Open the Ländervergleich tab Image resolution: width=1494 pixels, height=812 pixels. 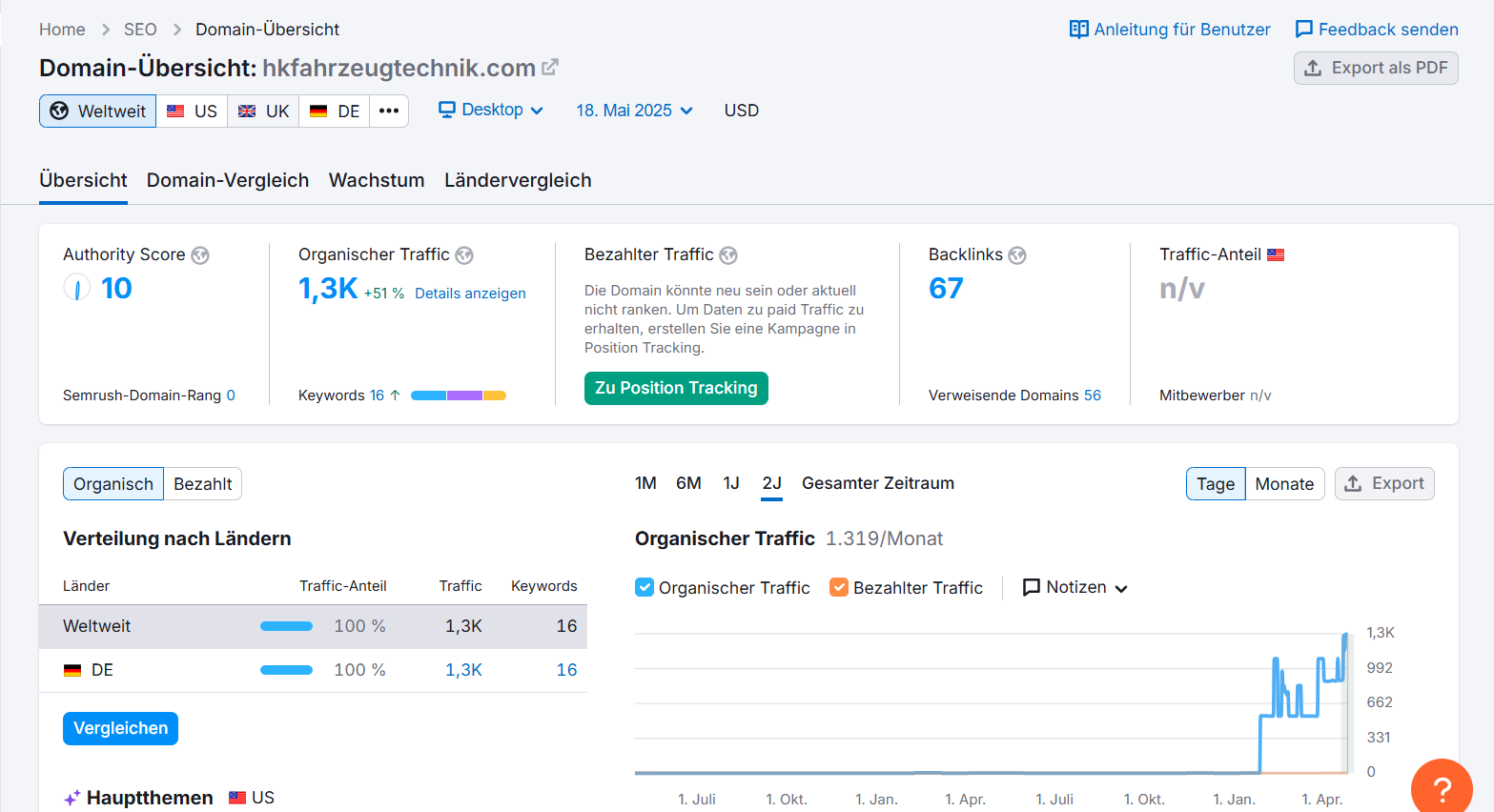[518, 181]
